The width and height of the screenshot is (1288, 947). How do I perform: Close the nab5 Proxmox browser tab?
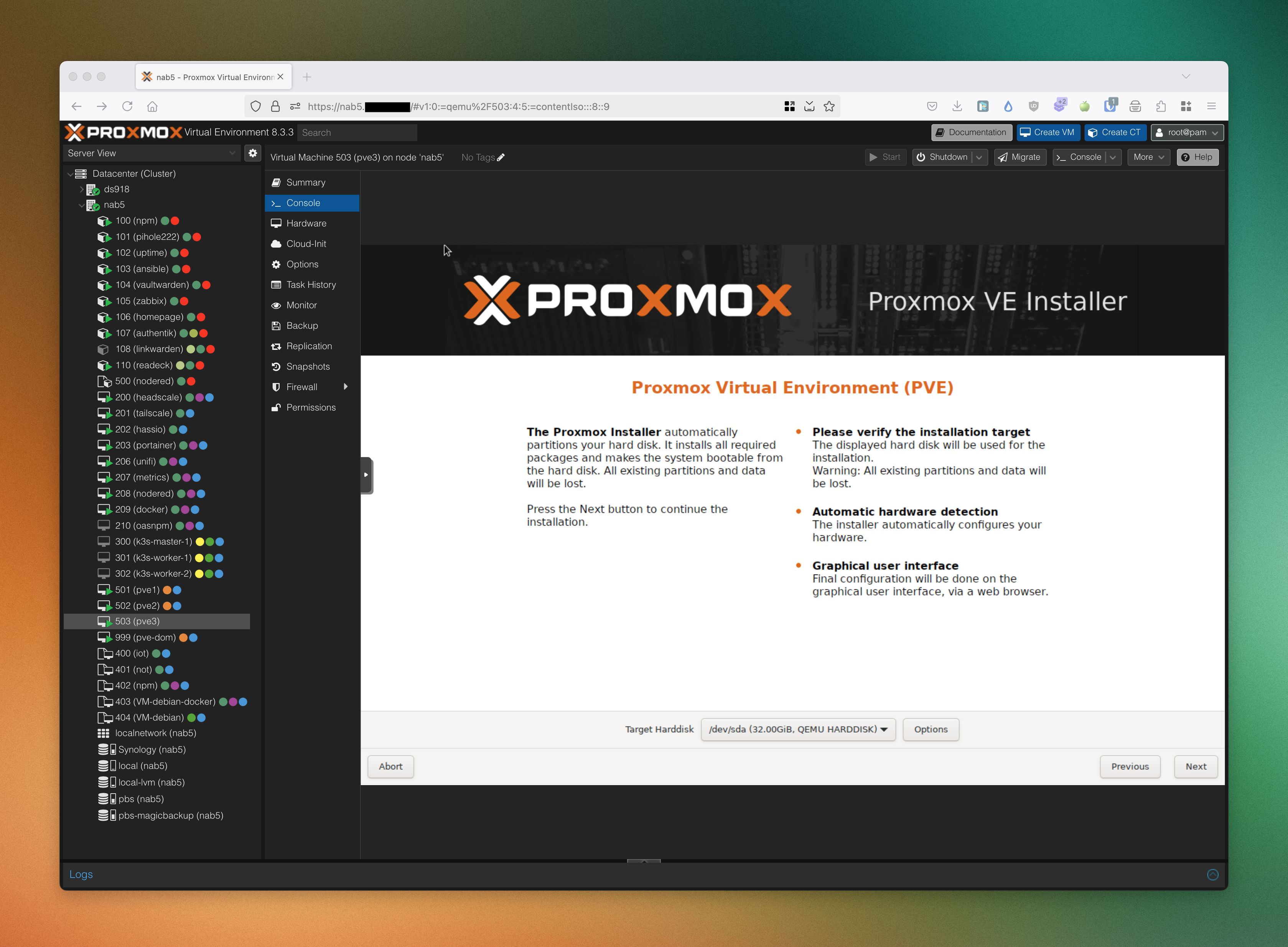280,77
